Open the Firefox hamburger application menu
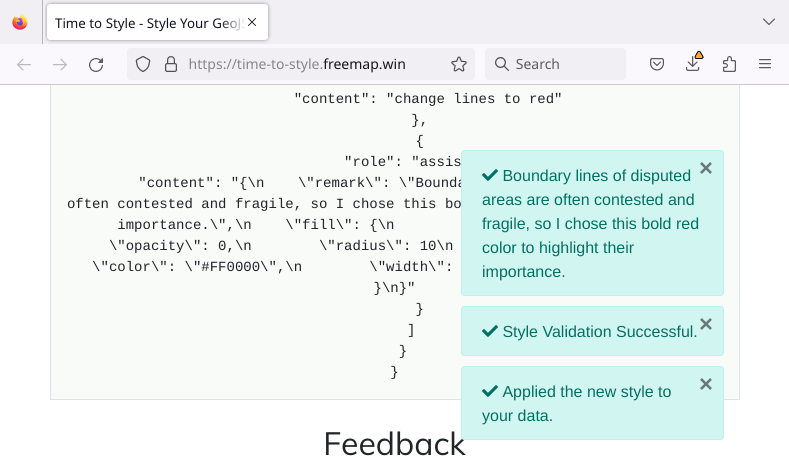Screen dimensions: 789x458 tap(765, 64)
